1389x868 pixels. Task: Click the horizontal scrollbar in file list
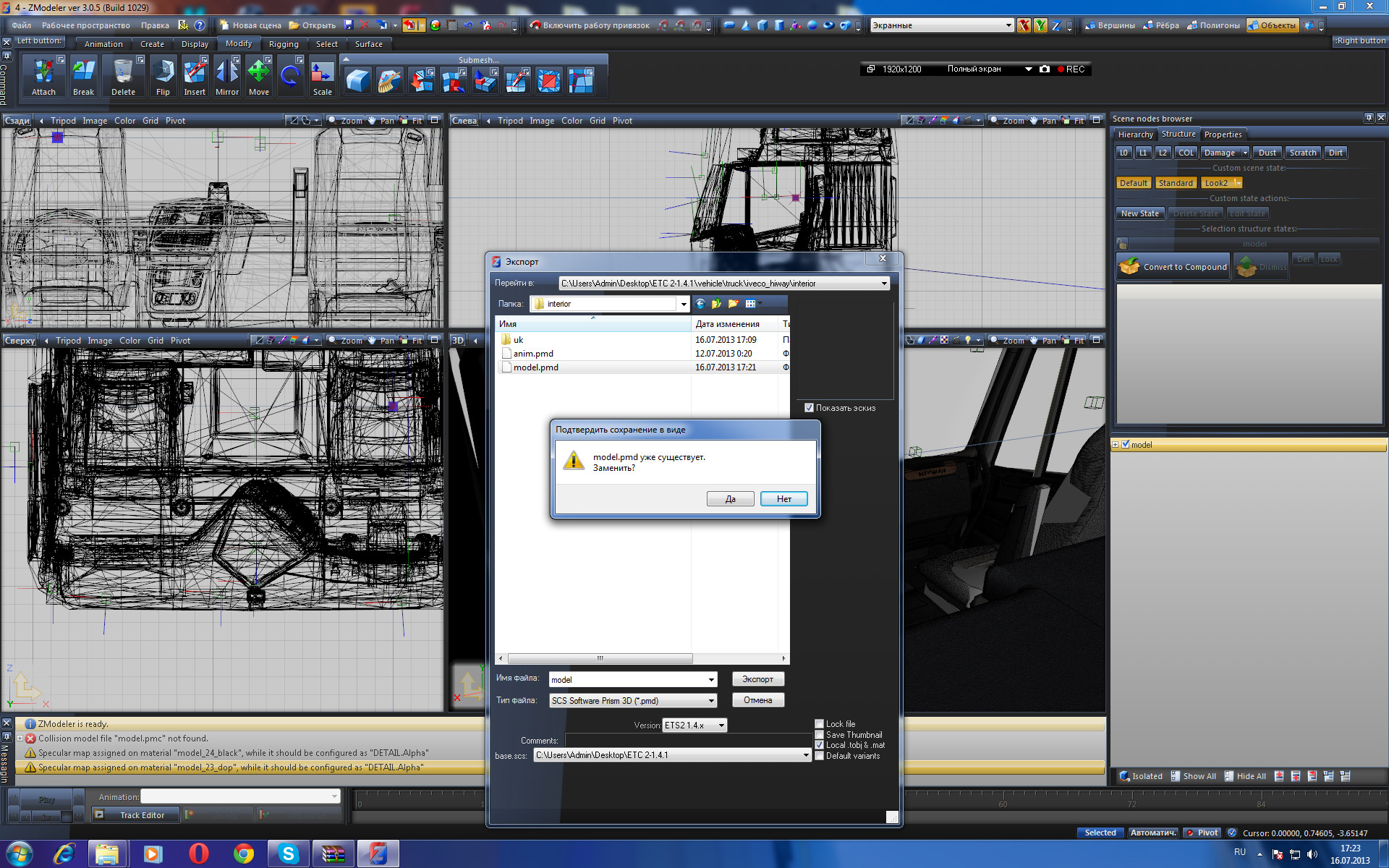click(x=600, y=658)
